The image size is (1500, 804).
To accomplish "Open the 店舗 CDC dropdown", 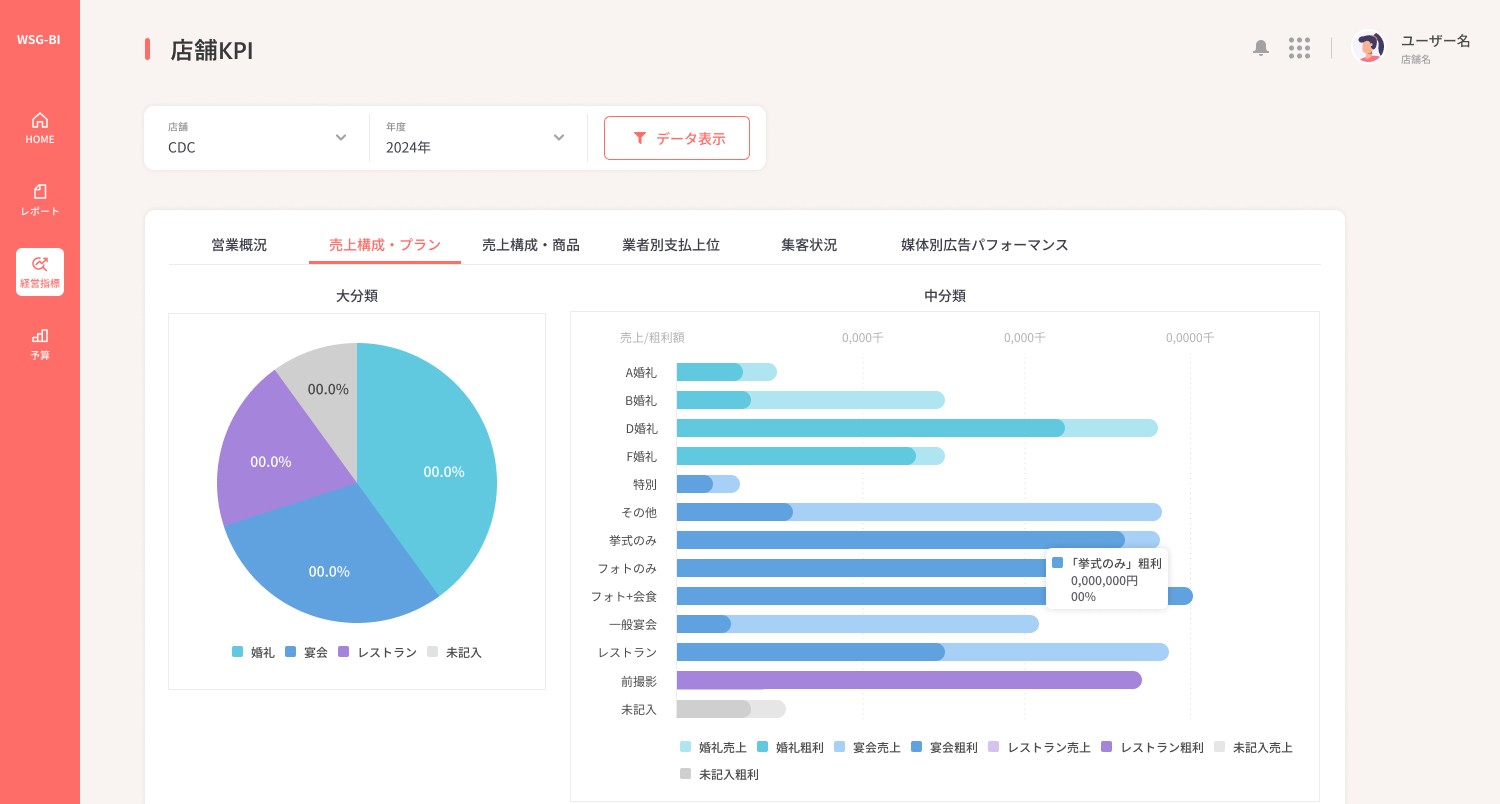I will [257, 138].
